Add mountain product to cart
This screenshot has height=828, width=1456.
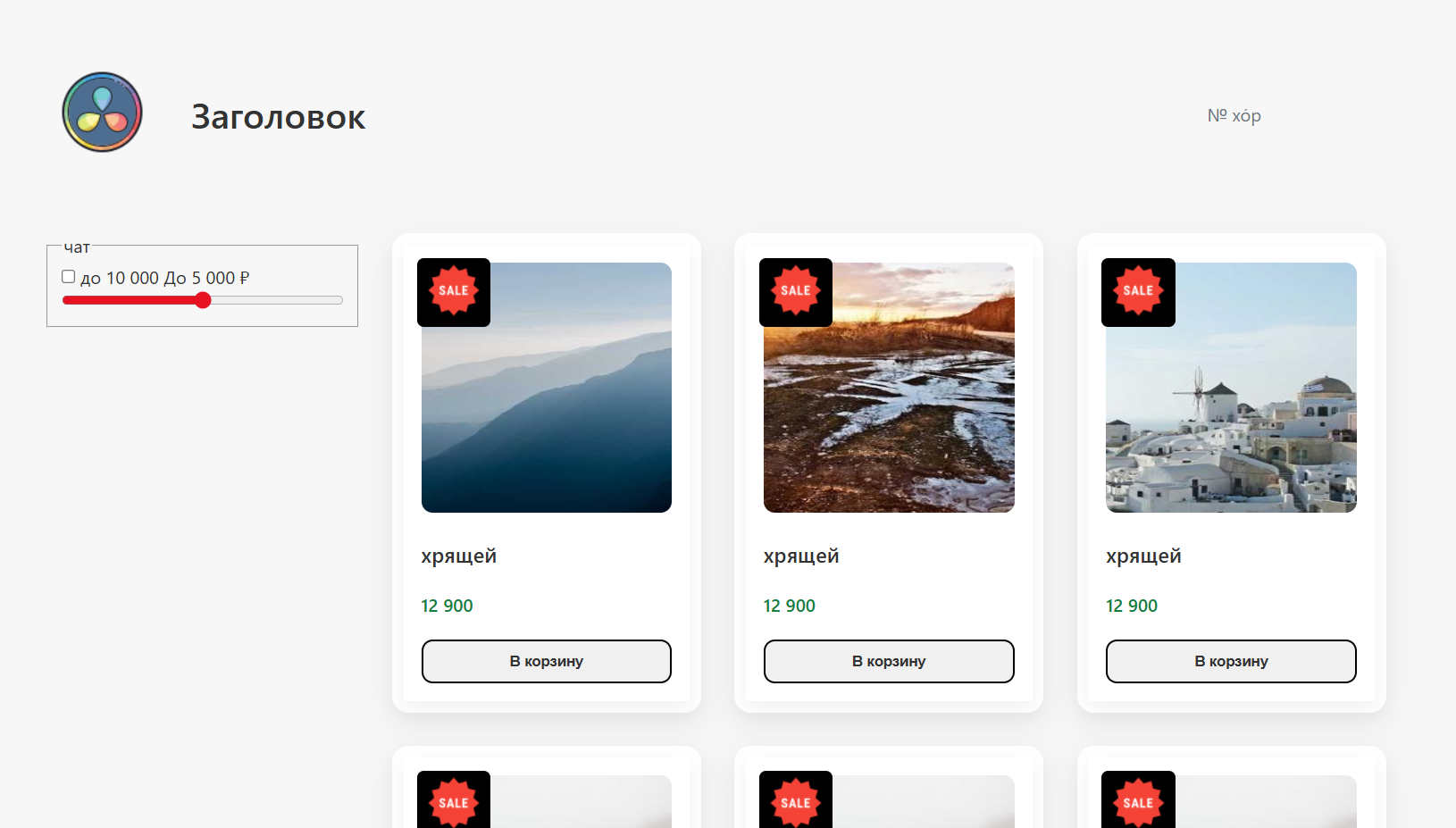pos(546,661)
